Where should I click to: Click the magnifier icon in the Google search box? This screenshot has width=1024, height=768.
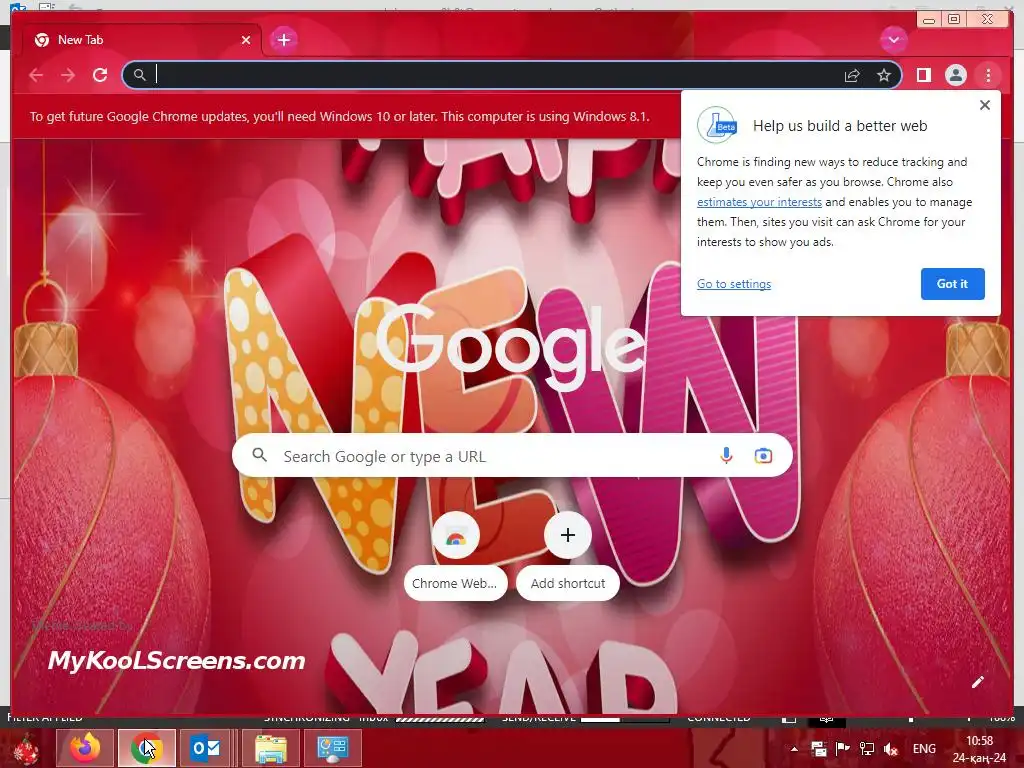[x=259, y=455]
